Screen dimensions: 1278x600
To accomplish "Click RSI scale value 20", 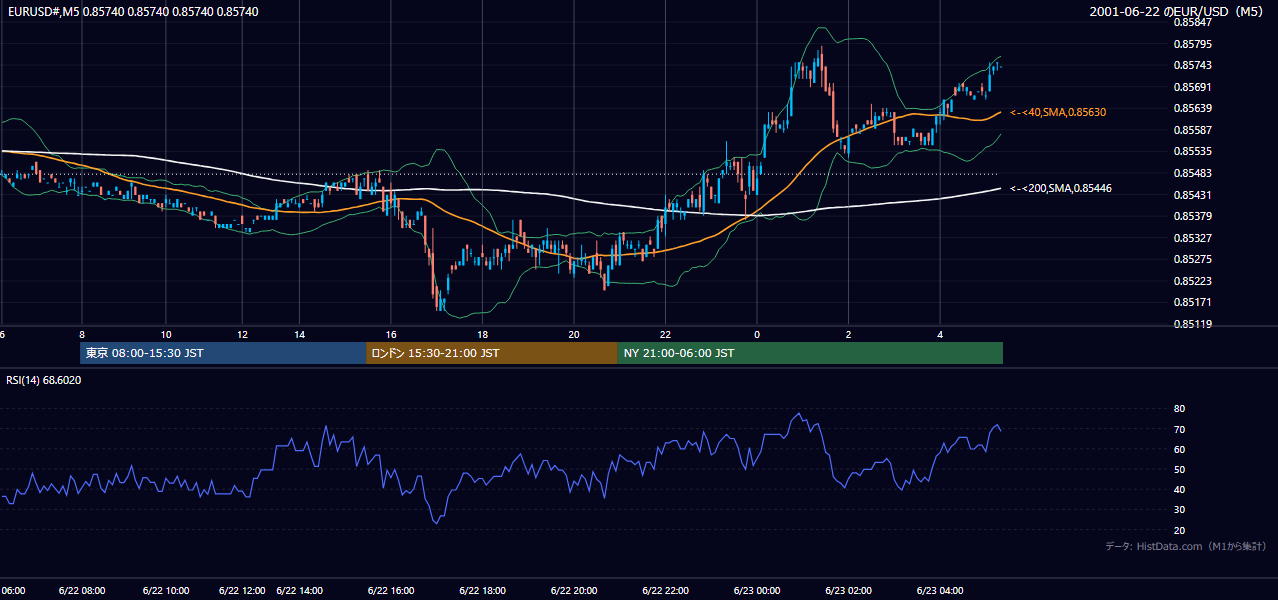I will point(1179,530).
